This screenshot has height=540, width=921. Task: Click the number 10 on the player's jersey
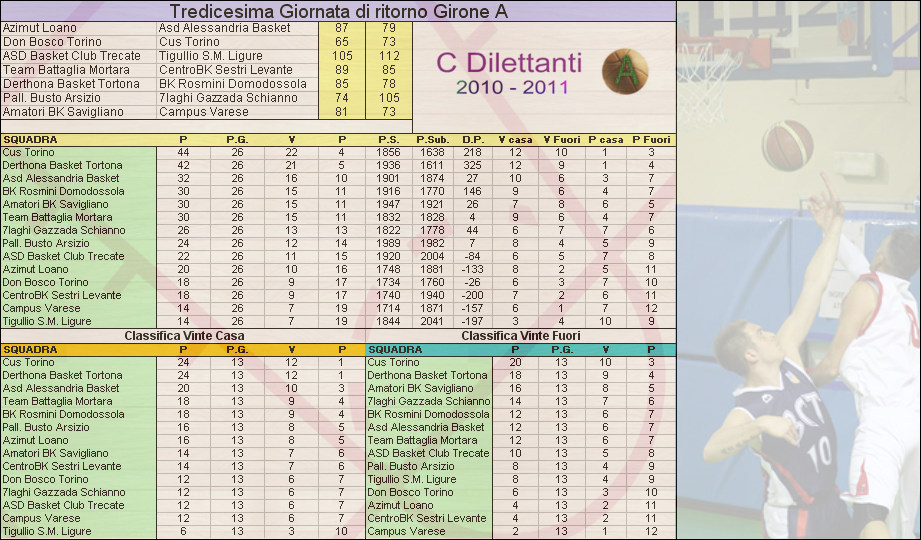click(x=821, y=453)
